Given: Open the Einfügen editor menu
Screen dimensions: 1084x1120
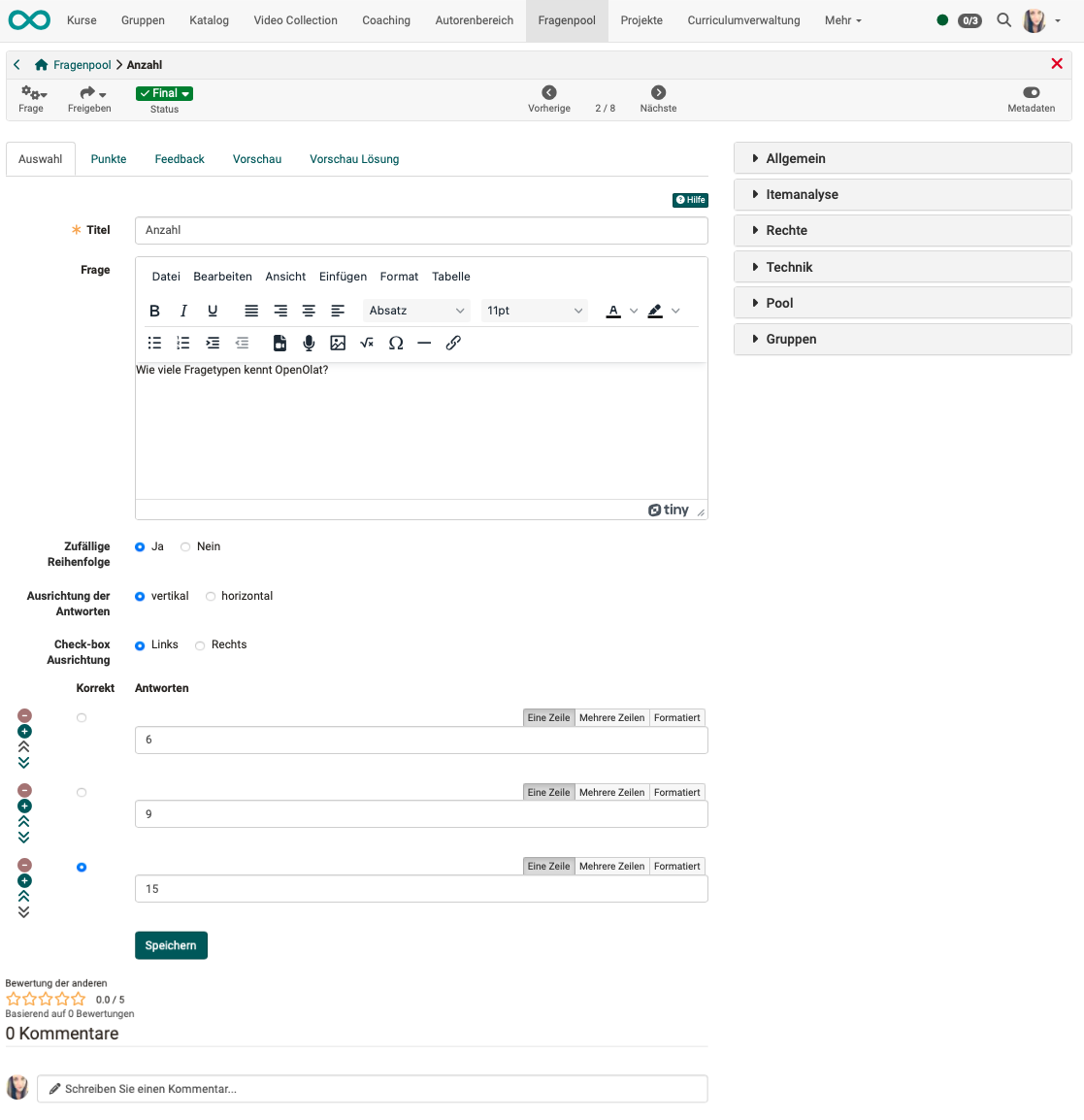Looking at the screenshot, I should point(343,277).
